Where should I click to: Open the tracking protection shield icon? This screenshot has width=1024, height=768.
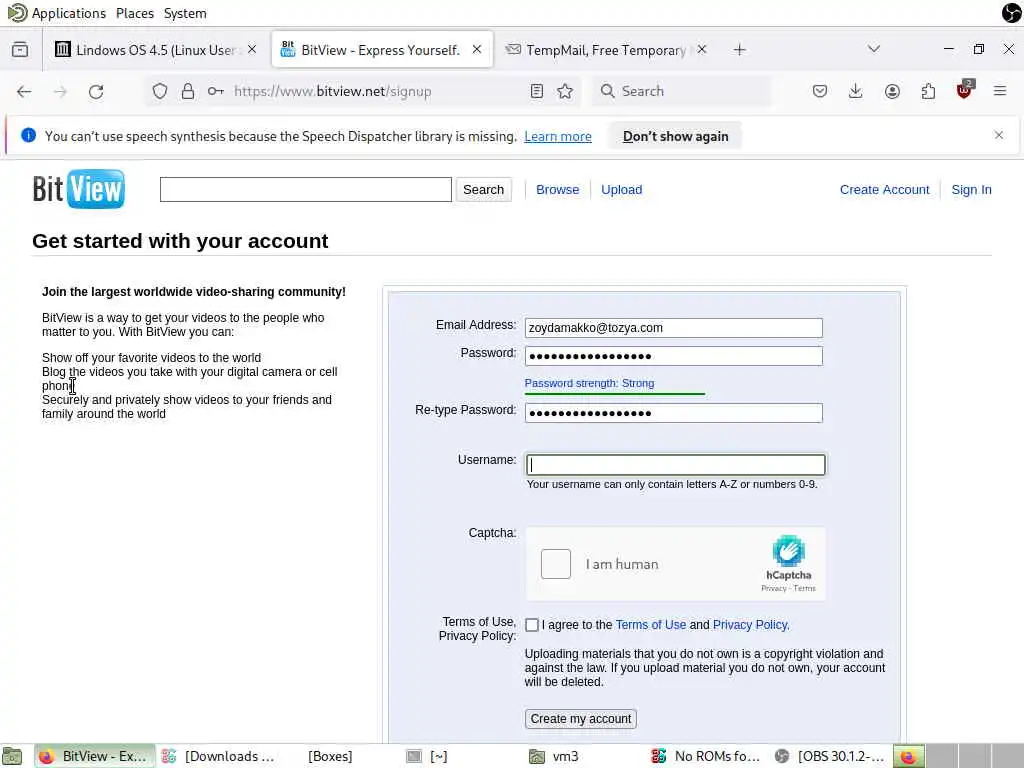(160, 91)
